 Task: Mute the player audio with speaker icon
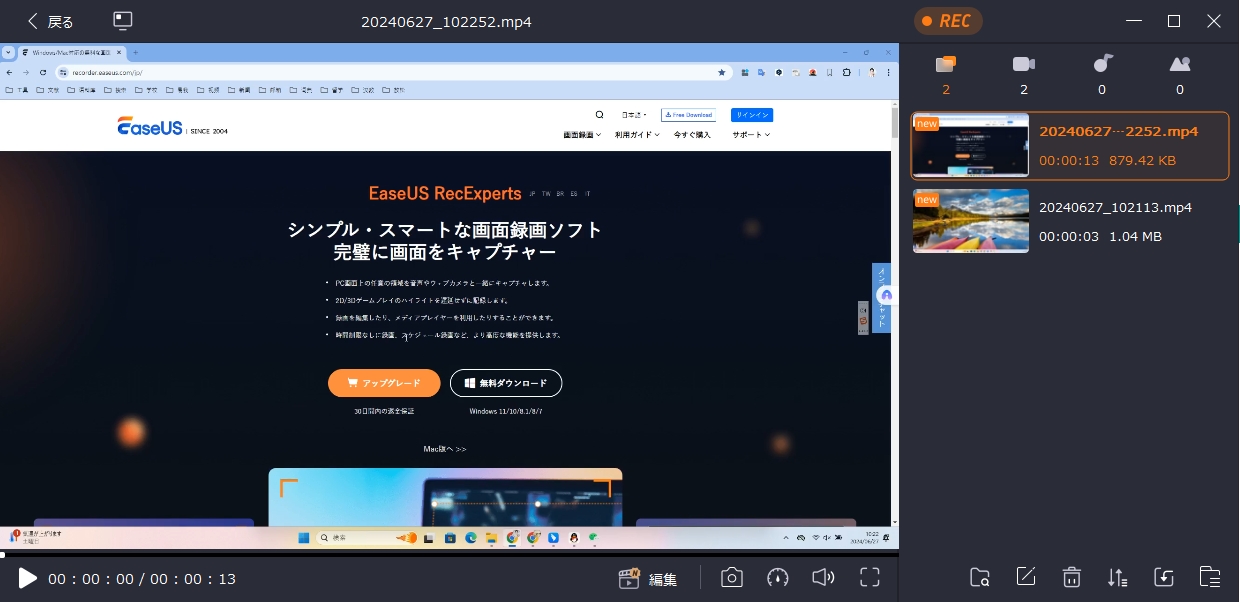(823, 577)
